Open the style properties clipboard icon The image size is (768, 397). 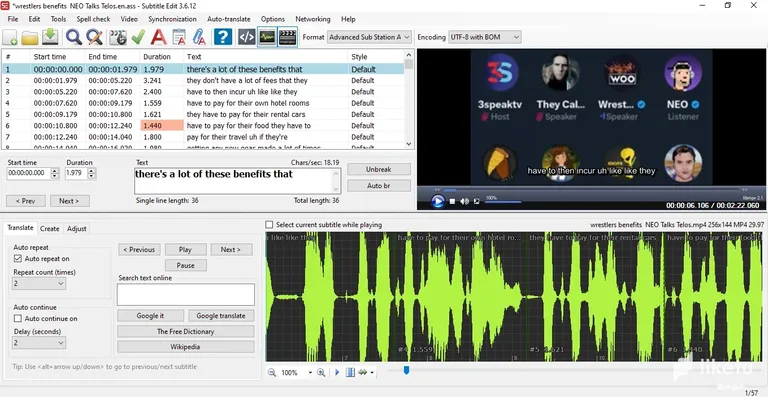pos(179,37)
